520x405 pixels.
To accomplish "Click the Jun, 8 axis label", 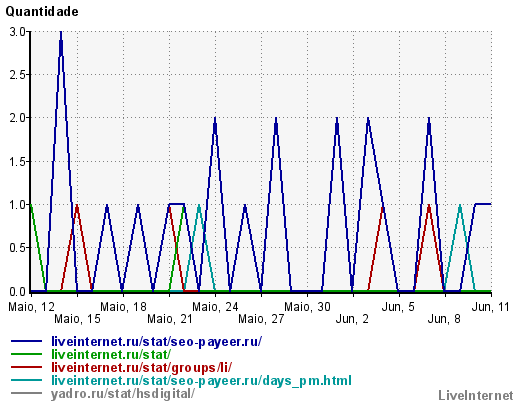I will coord(444,319).
